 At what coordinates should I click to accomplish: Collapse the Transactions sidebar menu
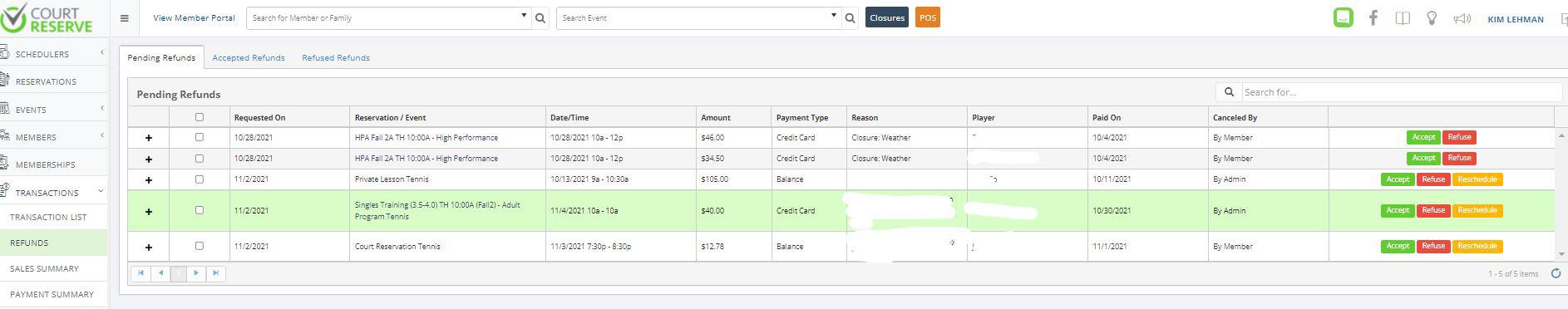point(53,193)
